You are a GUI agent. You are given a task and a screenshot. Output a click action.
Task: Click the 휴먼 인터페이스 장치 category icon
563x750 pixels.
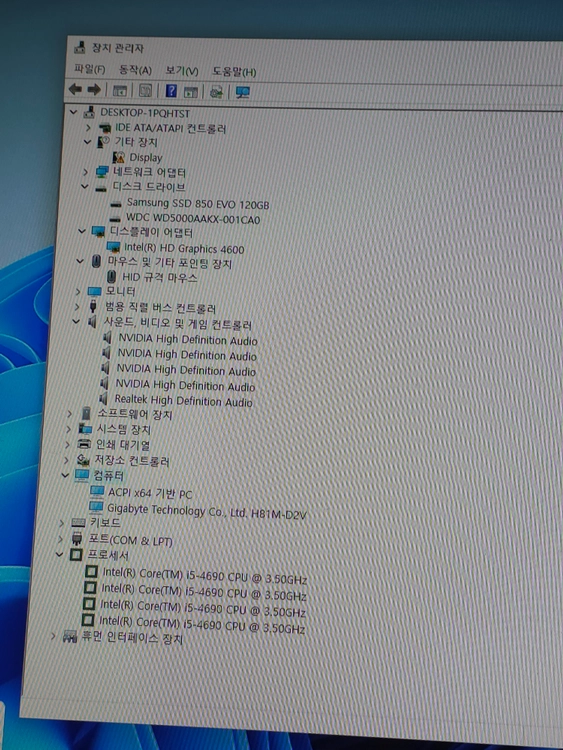click(70, 637)
